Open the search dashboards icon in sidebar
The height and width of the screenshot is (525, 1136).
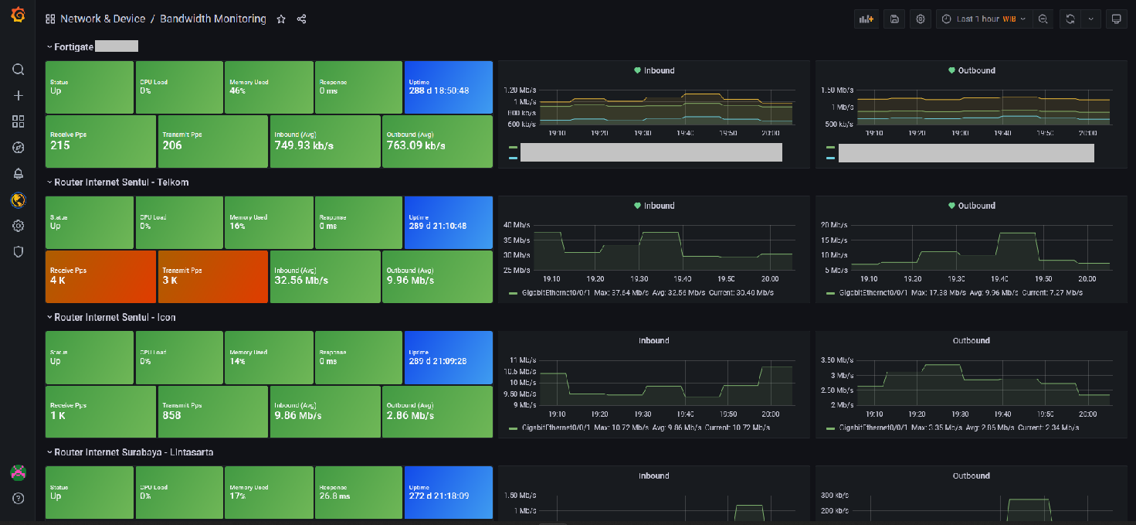(19, 70)
